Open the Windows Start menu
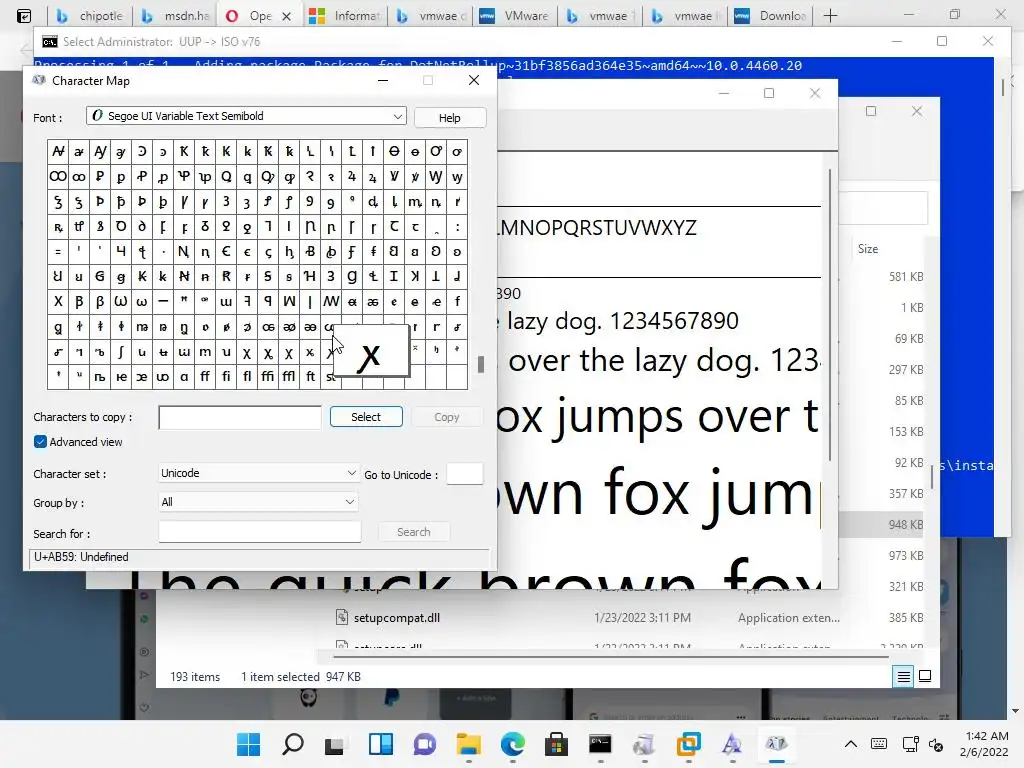The image size is (1024, 768). pos(248,744)
